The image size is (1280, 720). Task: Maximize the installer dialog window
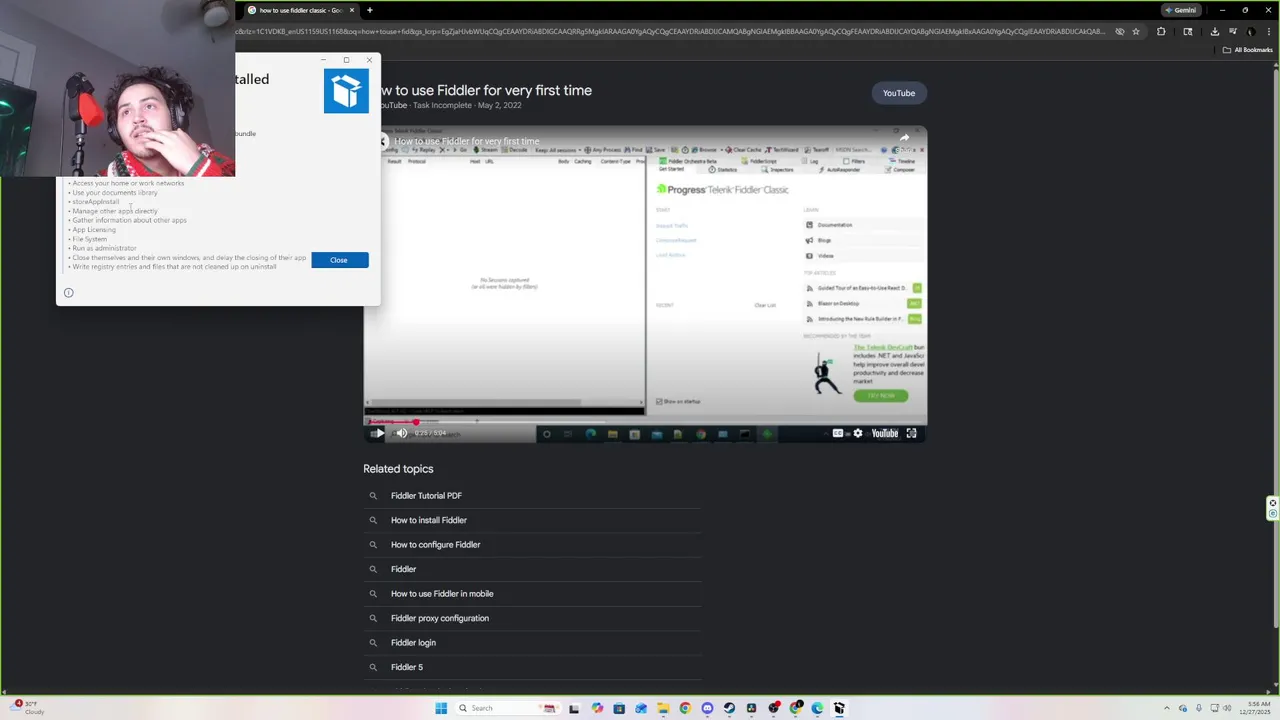[346, 60]
